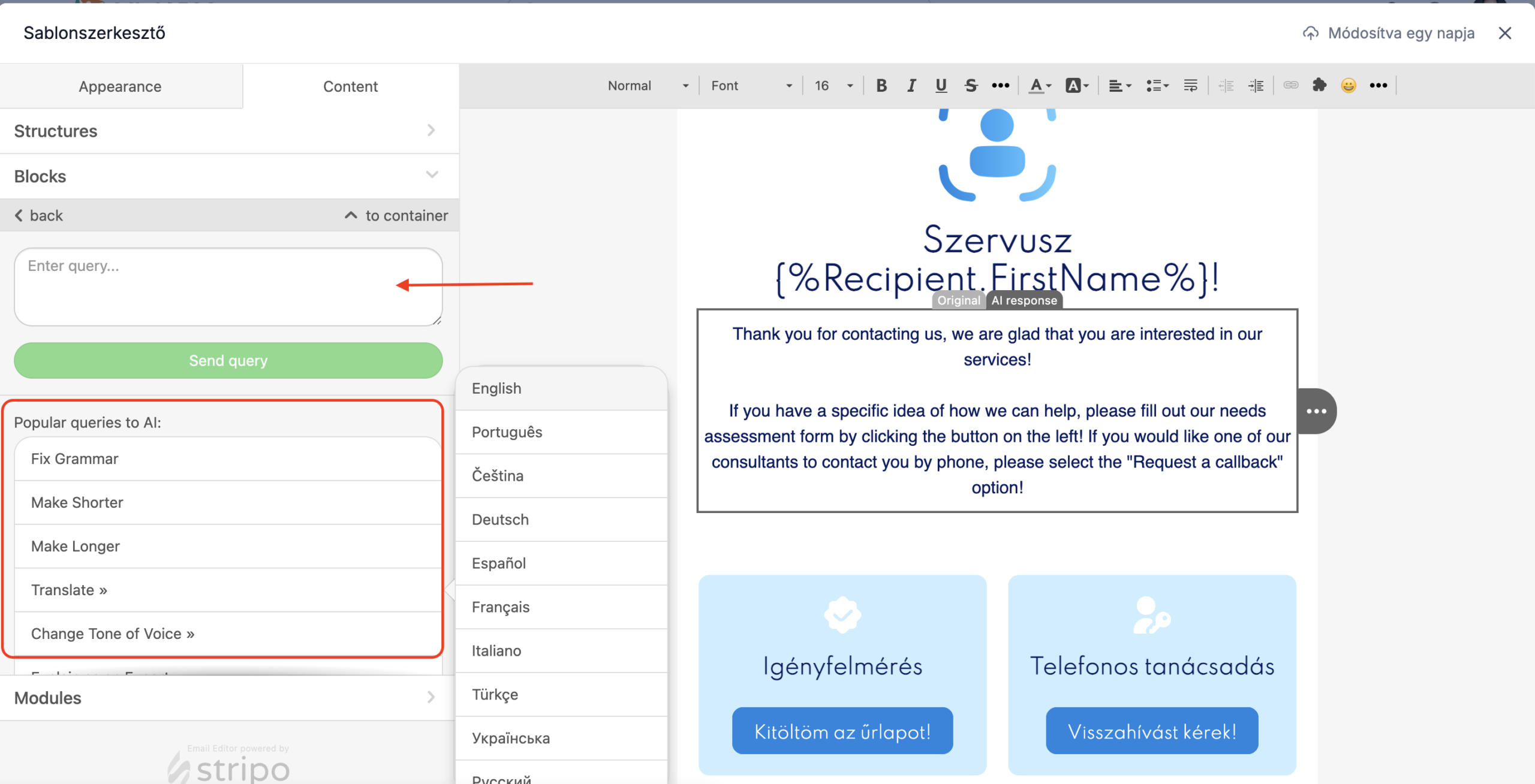Go back from the AI panel
This screenshot has width=1535, height=784.
tap(40, 215)
